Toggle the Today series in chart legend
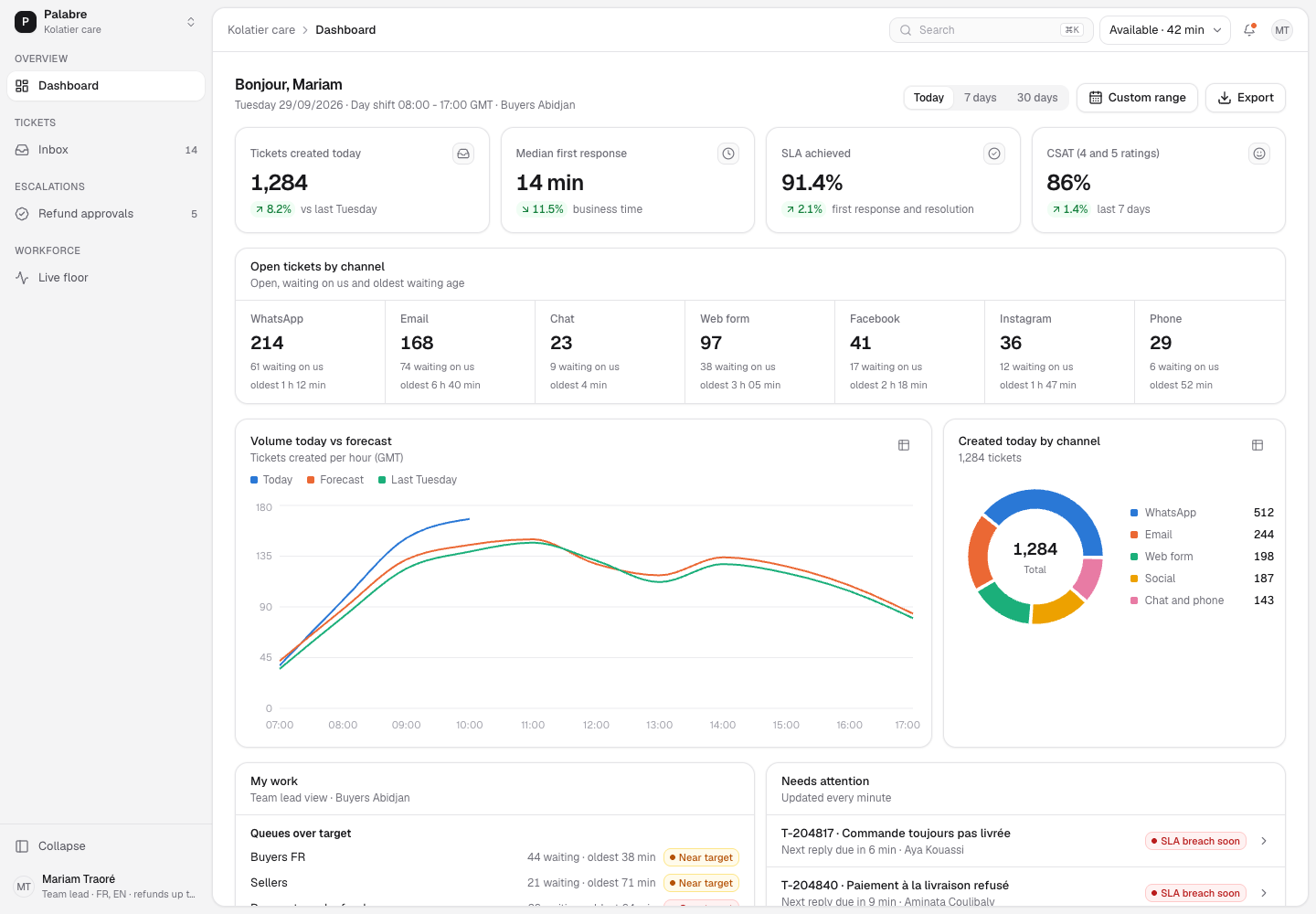Screen dimensions: 1316x914 pyautogui.click(x=271, y=480)
